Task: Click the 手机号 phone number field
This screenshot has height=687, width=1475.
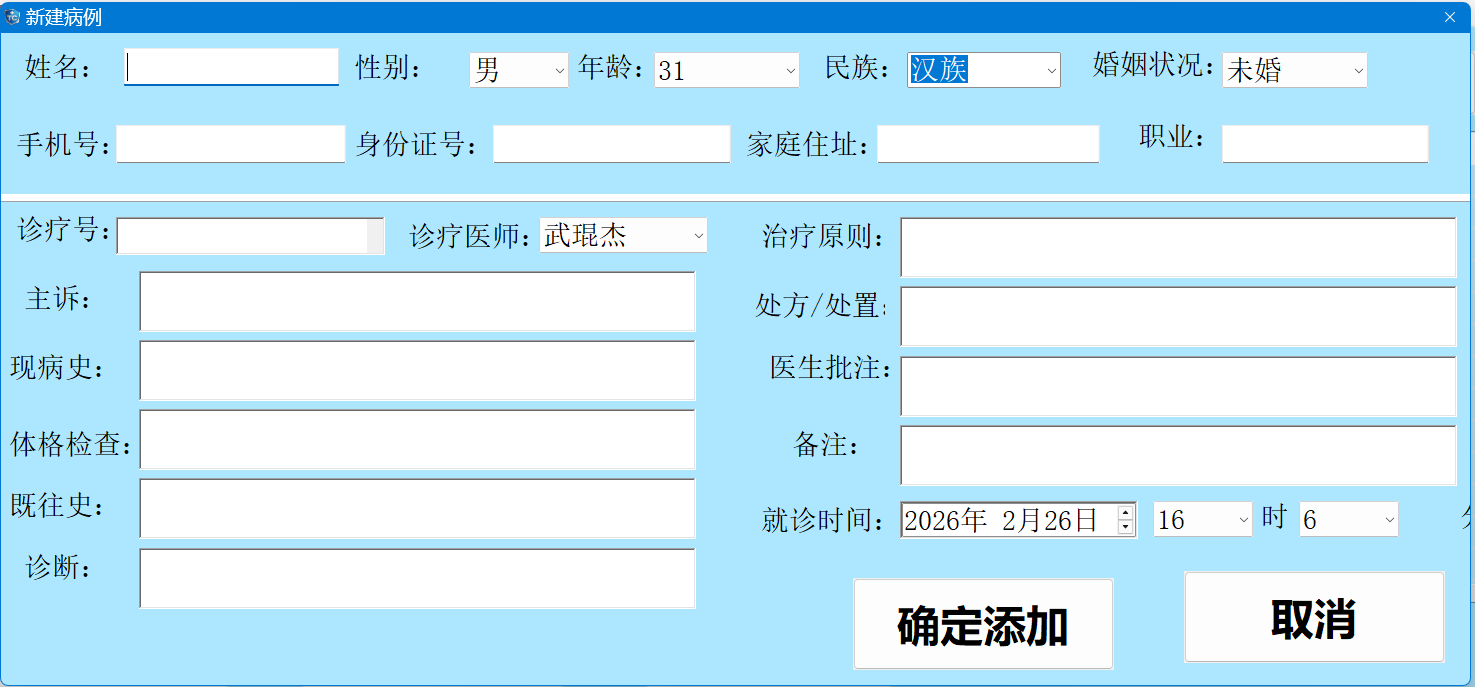Action: click(x=230, y=144)
